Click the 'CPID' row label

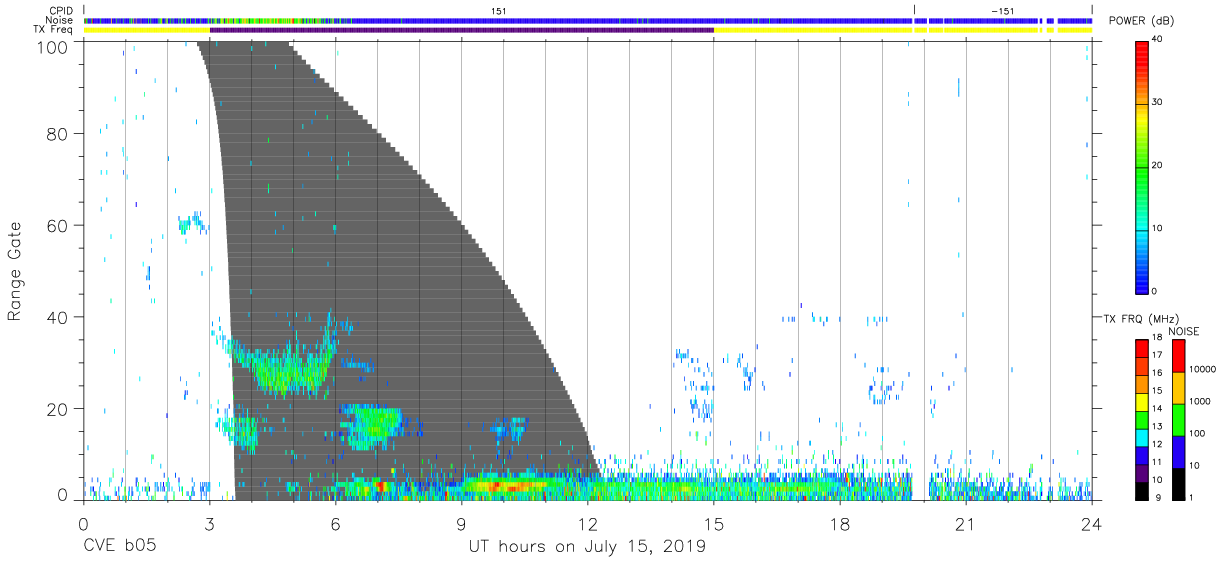click(x=61, y=10)
